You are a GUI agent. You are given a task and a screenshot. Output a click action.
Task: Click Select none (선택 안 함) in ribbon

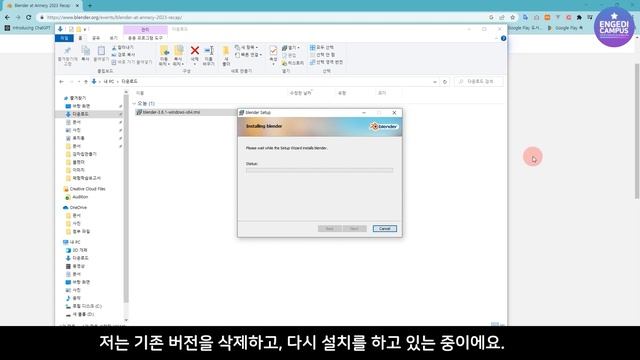[322, 55]
